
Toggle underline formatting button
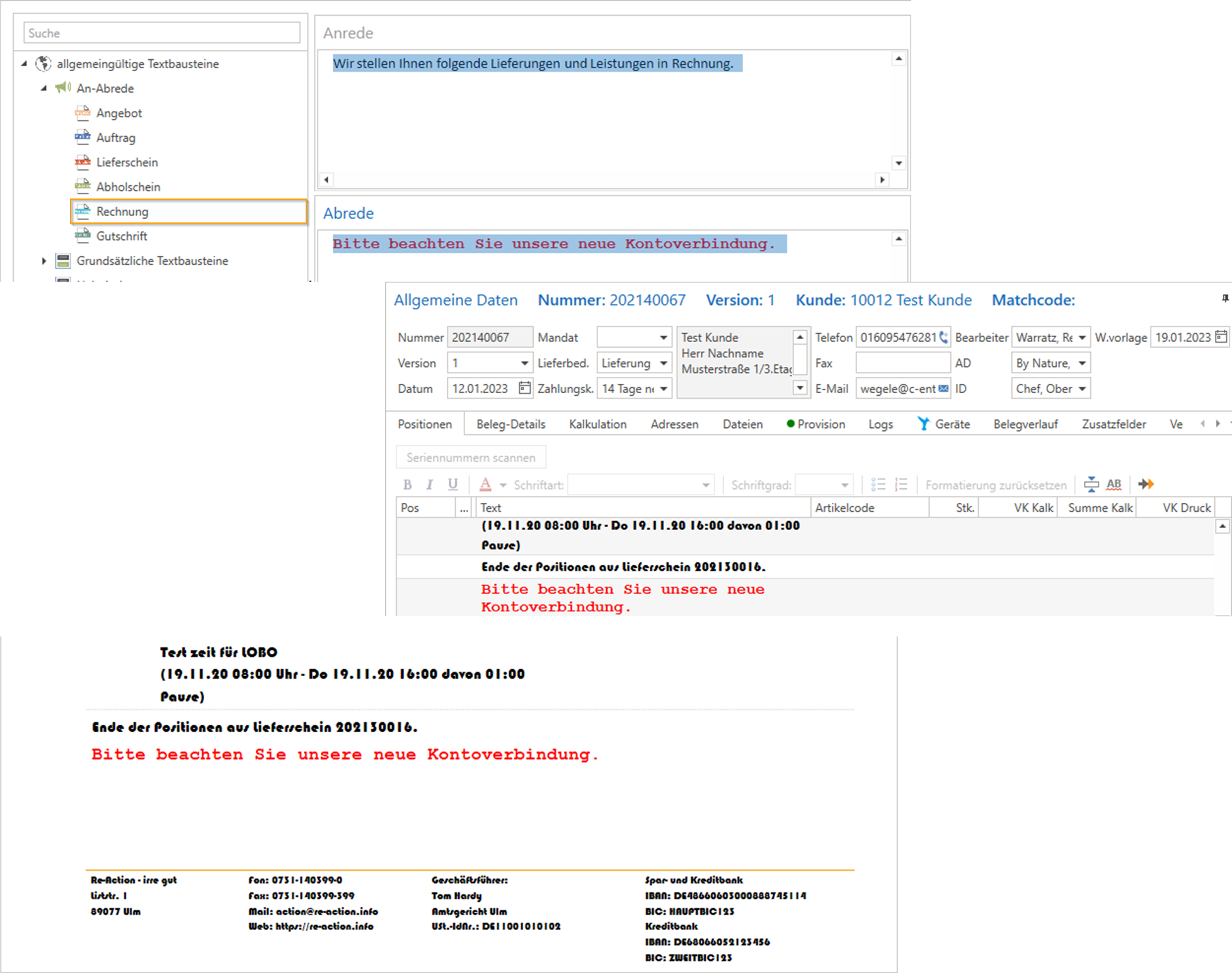point(452,485)
